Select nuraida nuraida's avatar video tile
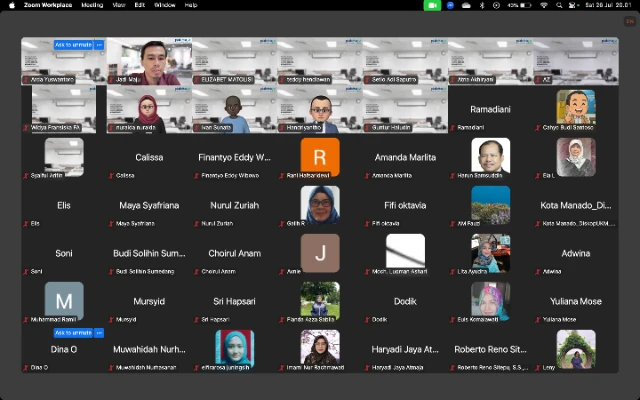Screen dimensions: 640x400 pos(149,109)
